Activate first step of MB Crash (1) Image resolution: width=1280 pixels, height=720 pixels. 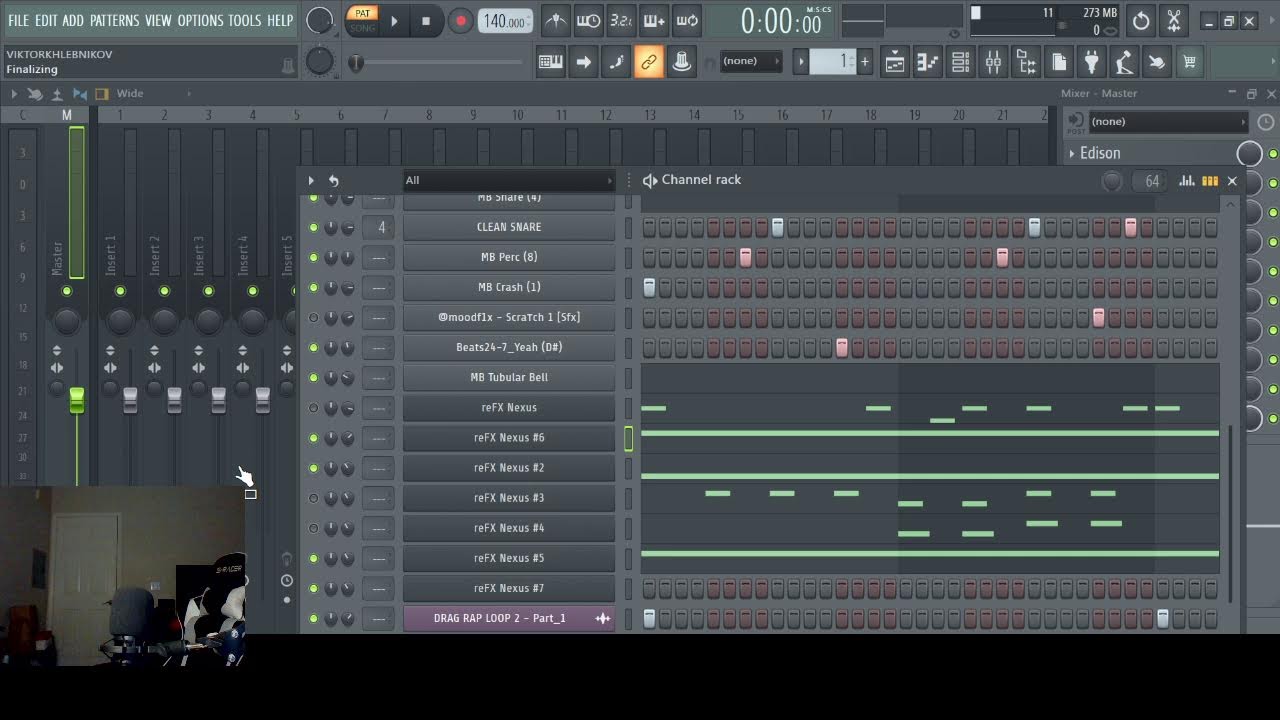click(x=649, y=288)
